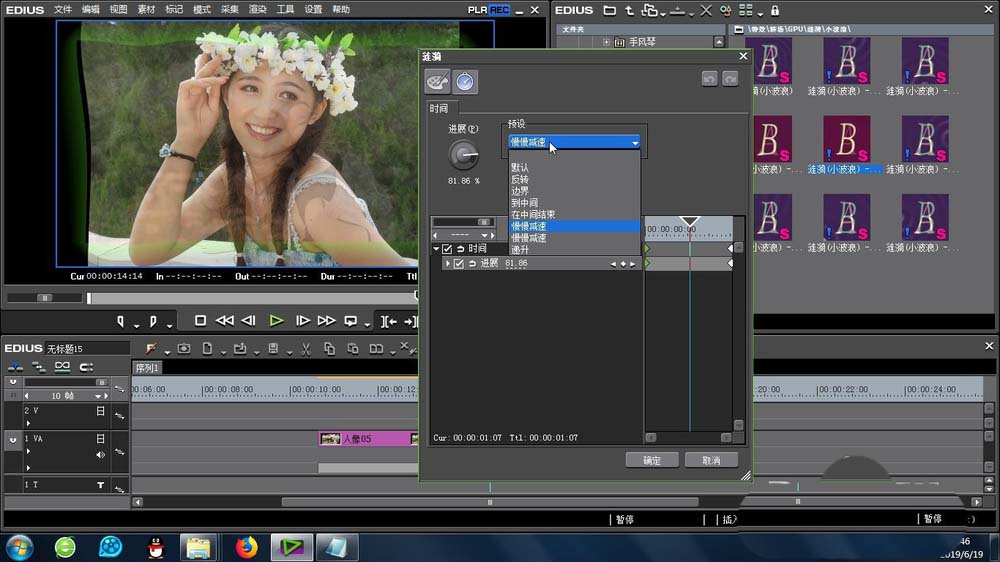Expand the 进展 parameter row
Viewport: 1000px width, 562px height.
(447, 264)
